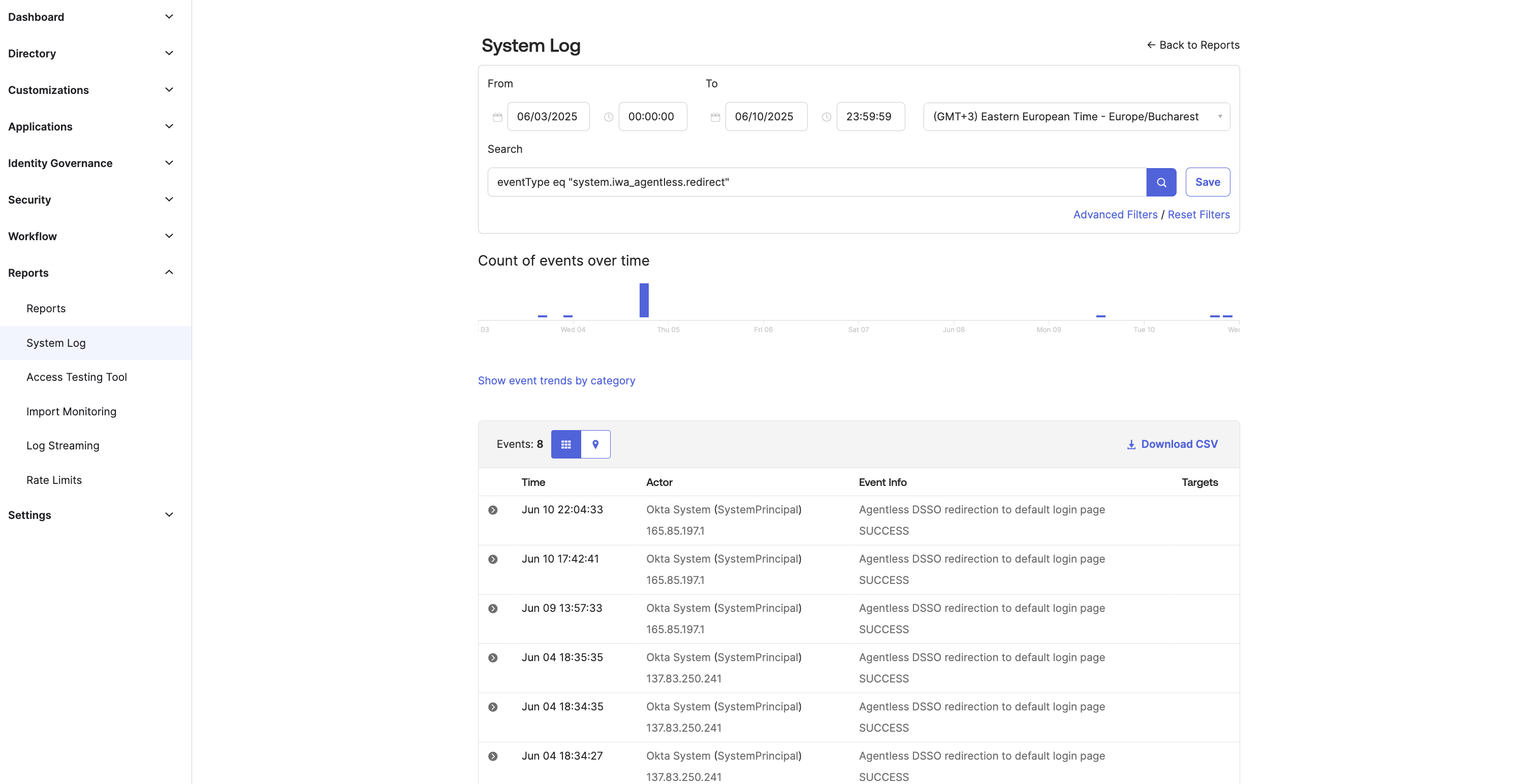Screen dimensions: 1517x784
Task: Click the tall Thu 05 bar in chart
Action: coord(644,300)
